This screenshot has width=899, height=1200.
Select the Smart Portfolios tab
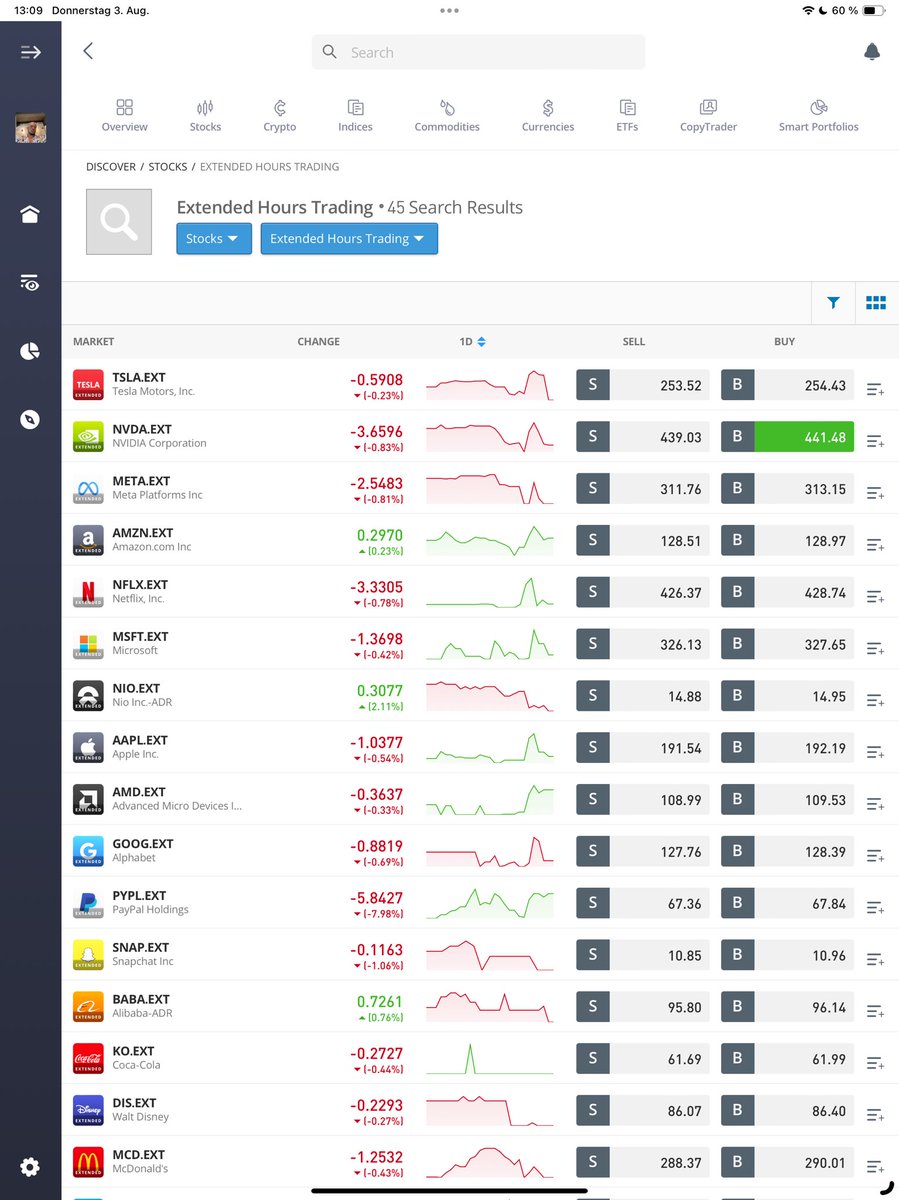(x=819, y=115)
